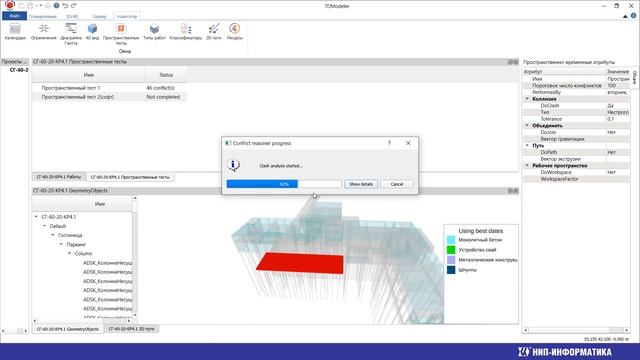Click the Металлические конструкции legend swatch
The width and height of the screenshot is (640, 360).
coord(451,260)
